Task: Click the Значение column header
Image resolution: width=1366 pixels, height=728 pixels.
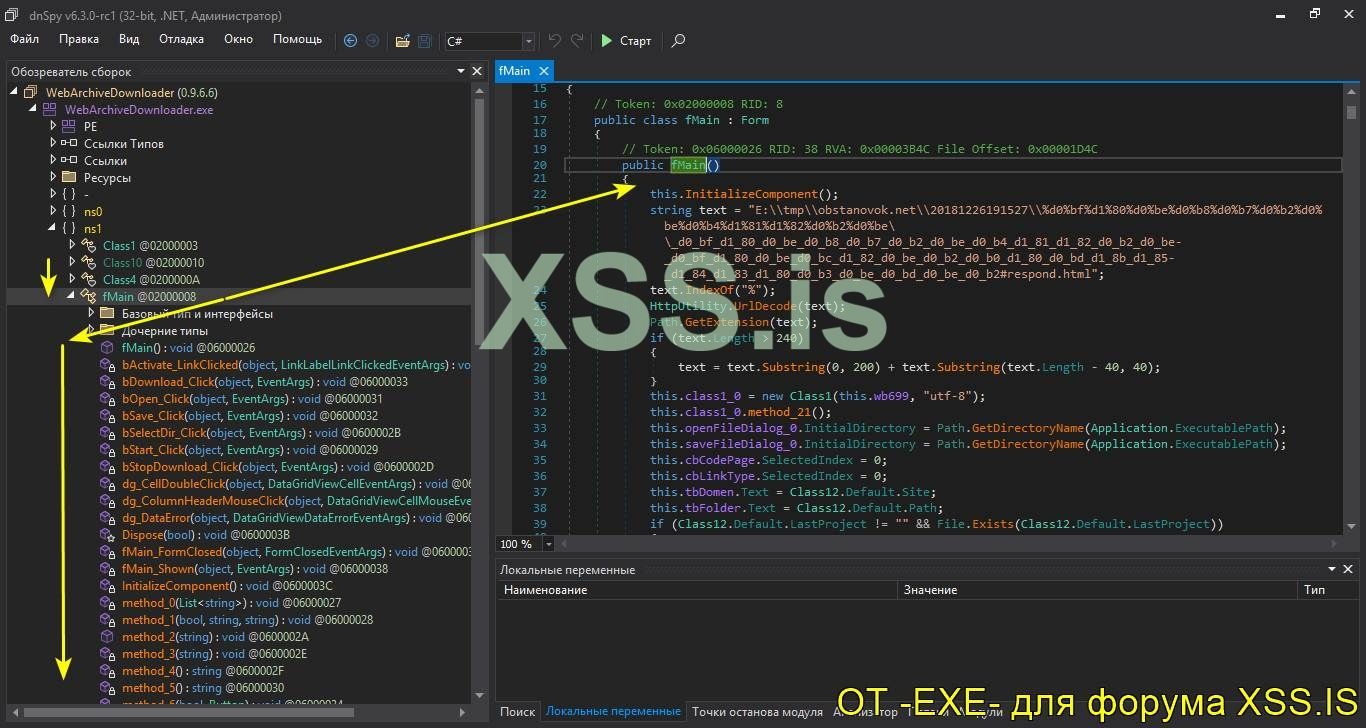Action: pyautogui.click(x=1097, y=590)
